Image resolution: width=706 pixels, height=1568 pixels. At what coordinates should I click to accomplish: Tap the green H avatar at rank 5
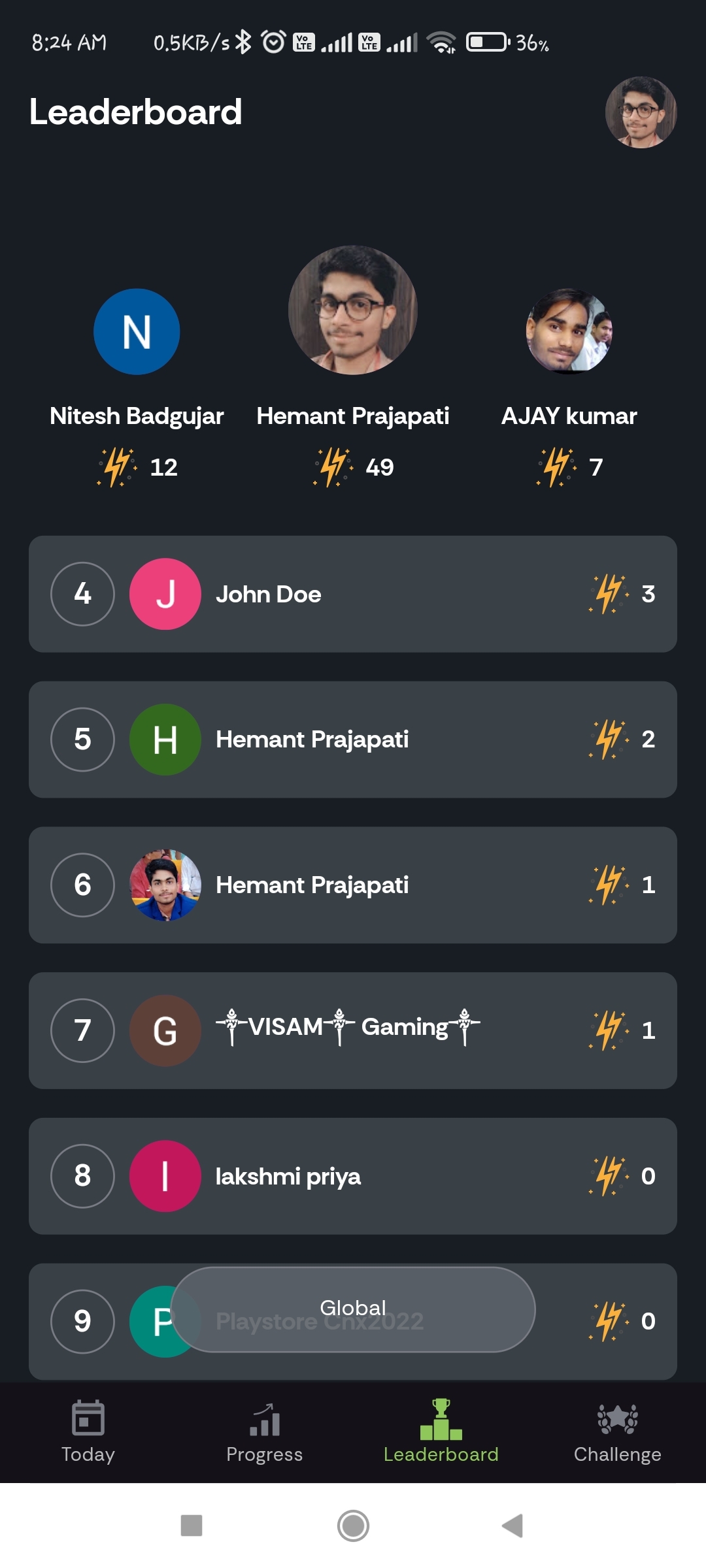click(x=165, y=740)
